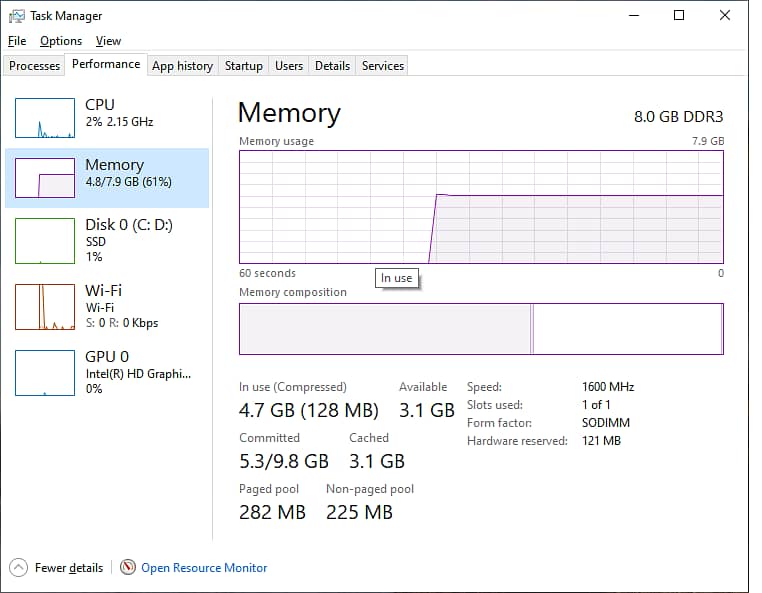Switch to the Details tab
Image resolution: width=762 pixels, height=593 pixels.
coord(332,66)
